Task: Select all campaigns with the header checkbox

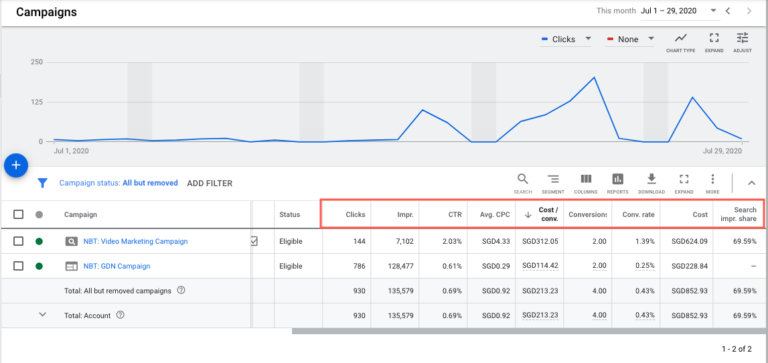Action: pos(18,215)
